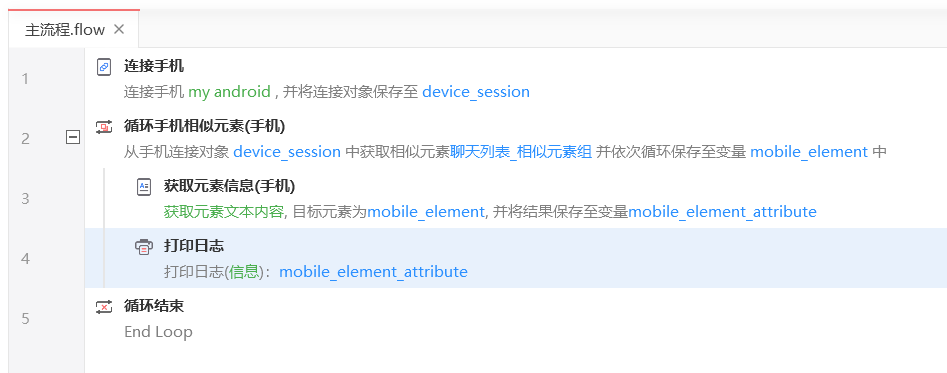The width and height of the screenshot is (947, 373).
Task: Switch to the 主流程.flow tab
Action: [x=65, y=30]
